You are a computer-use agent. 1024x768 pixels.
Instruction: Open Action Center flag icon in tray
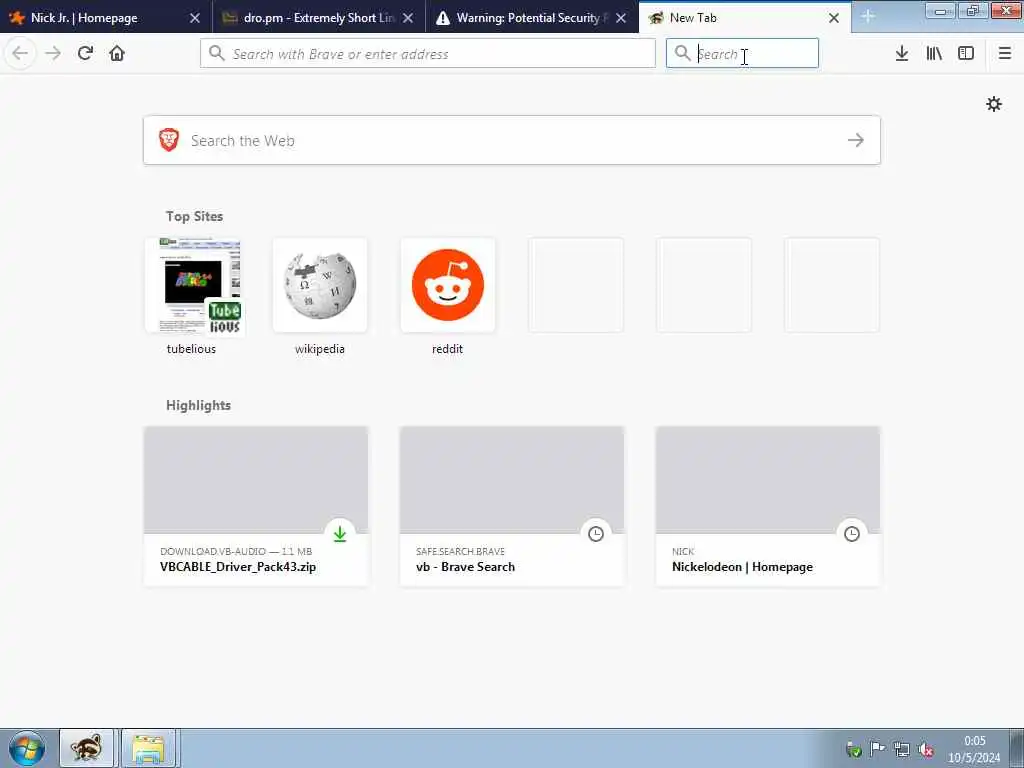click(x=878, y=750)
